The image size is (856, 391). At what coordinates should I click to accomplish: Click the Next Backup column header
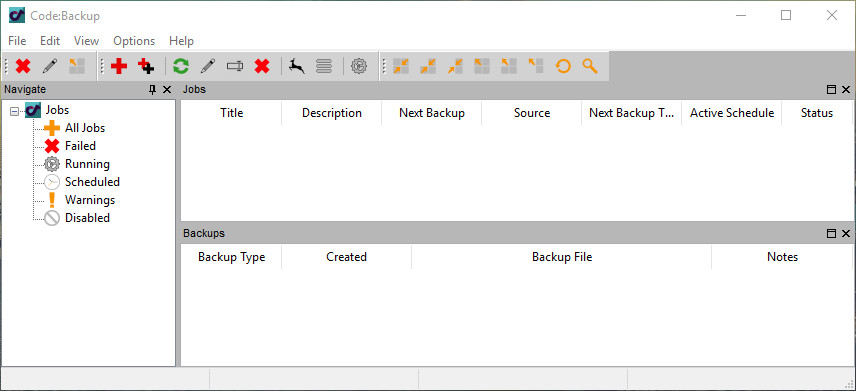(x=432, y=113)
